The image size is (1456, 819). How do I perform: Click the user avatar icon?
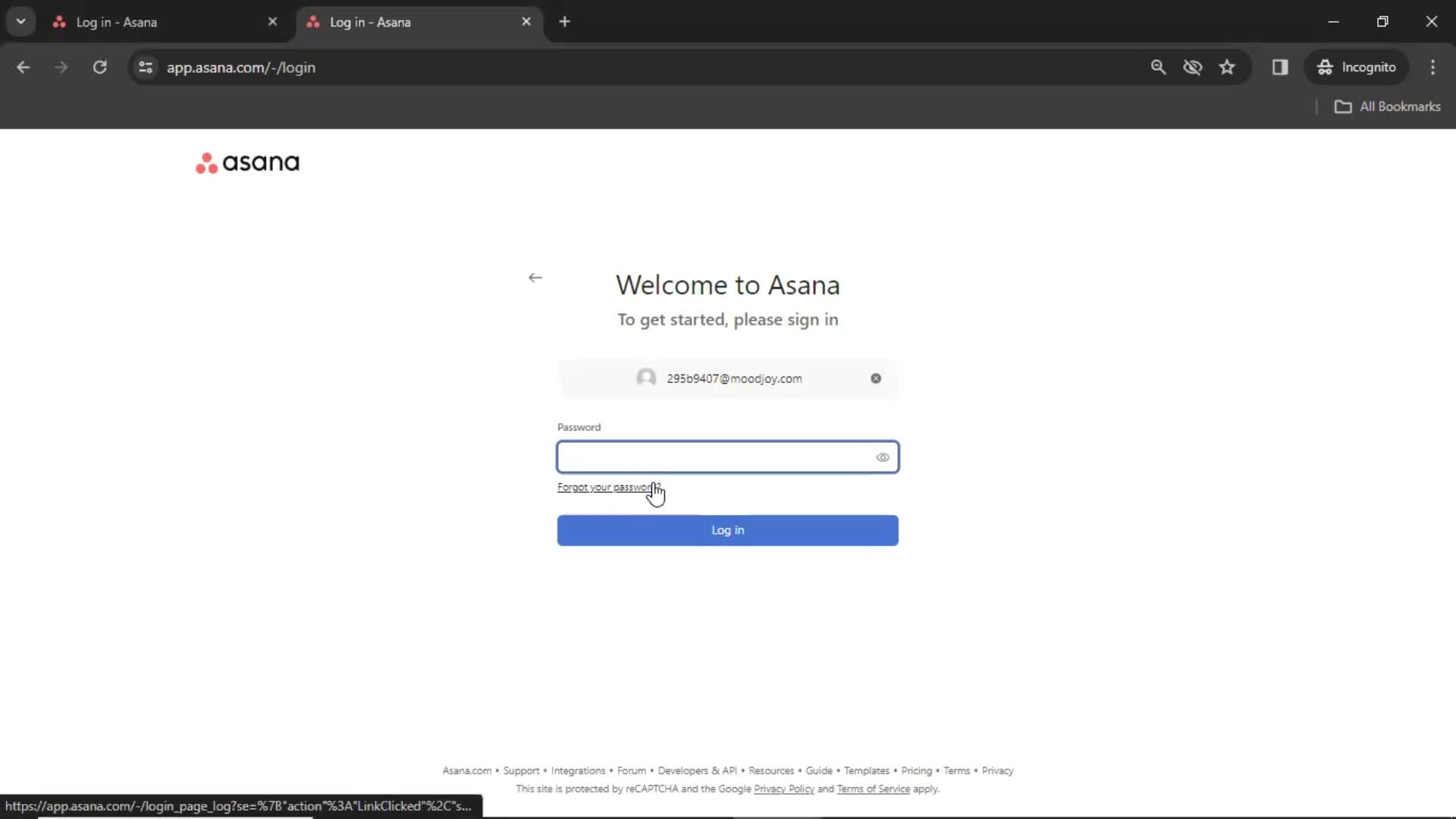[645, 378]
